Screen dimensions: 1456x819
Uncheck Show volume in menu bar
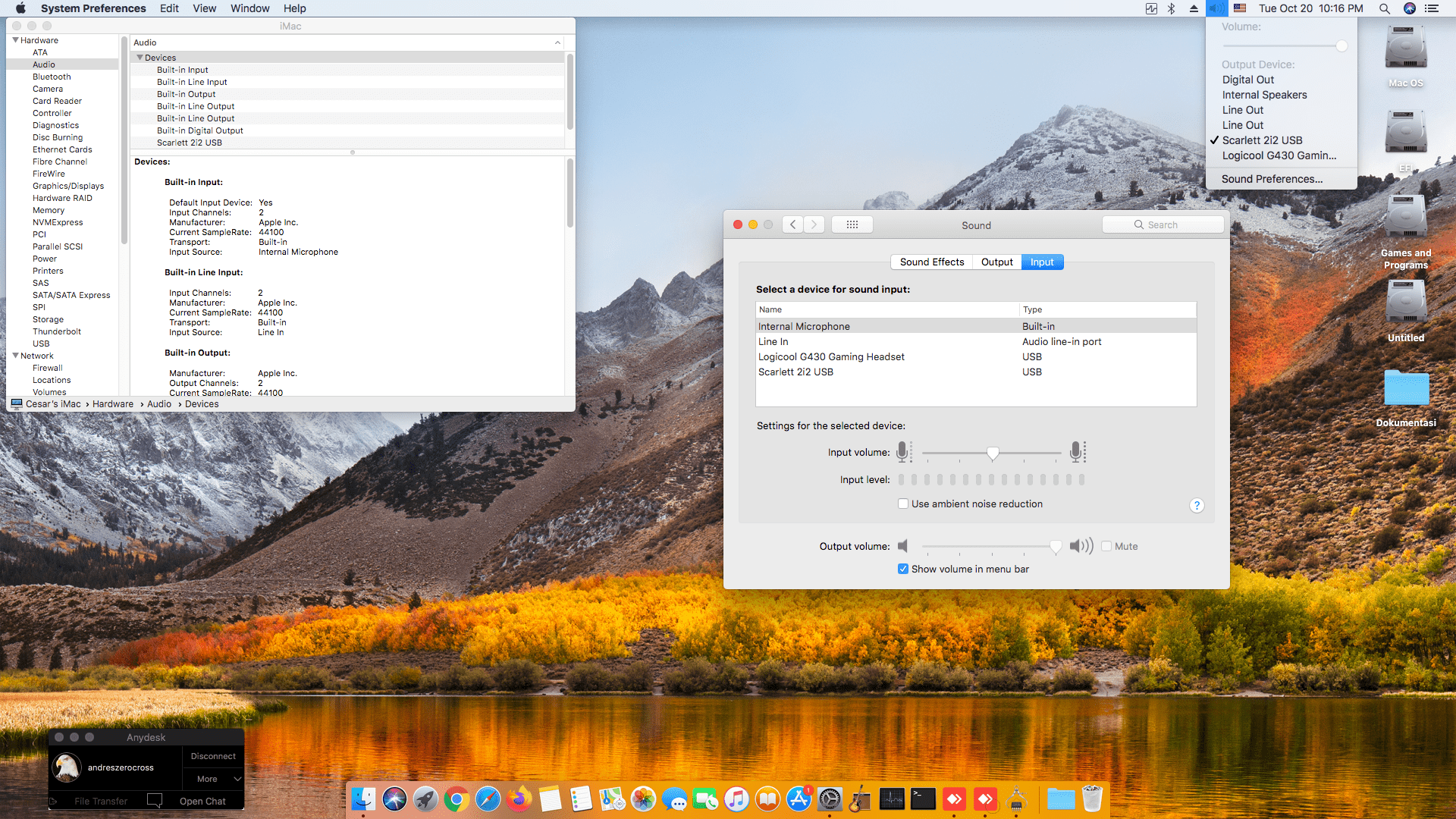coord(903,569)
